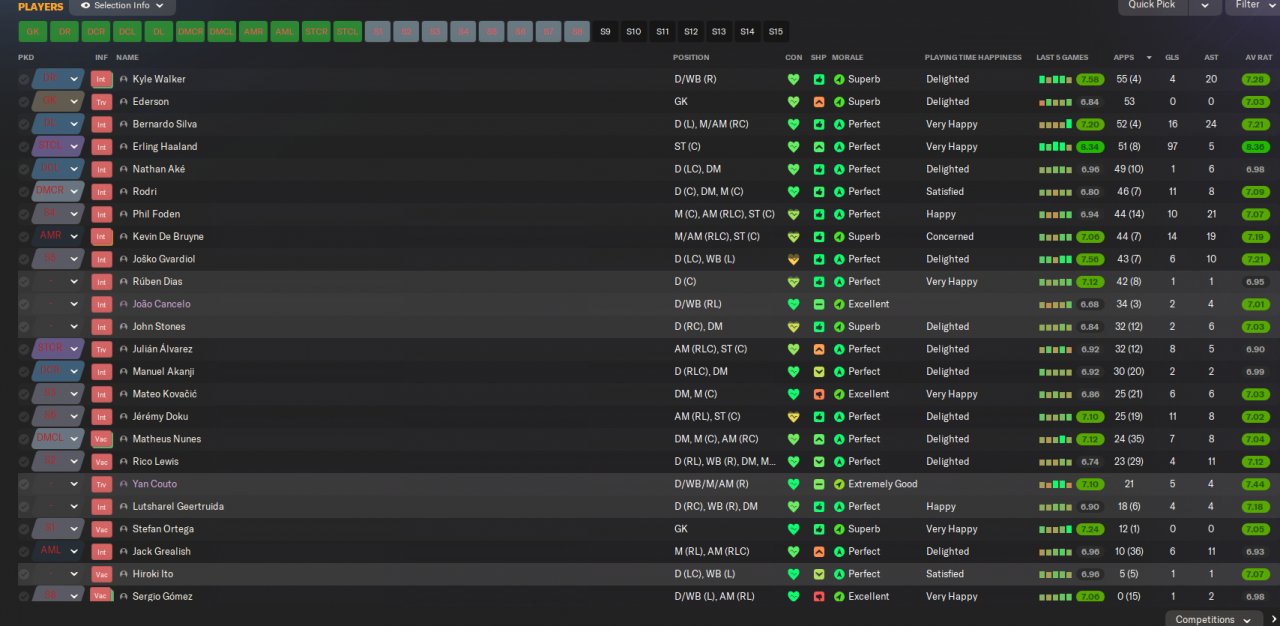
Task: Click Mateo Kovačić's orange sharpness icon
Action: (819, 394)
